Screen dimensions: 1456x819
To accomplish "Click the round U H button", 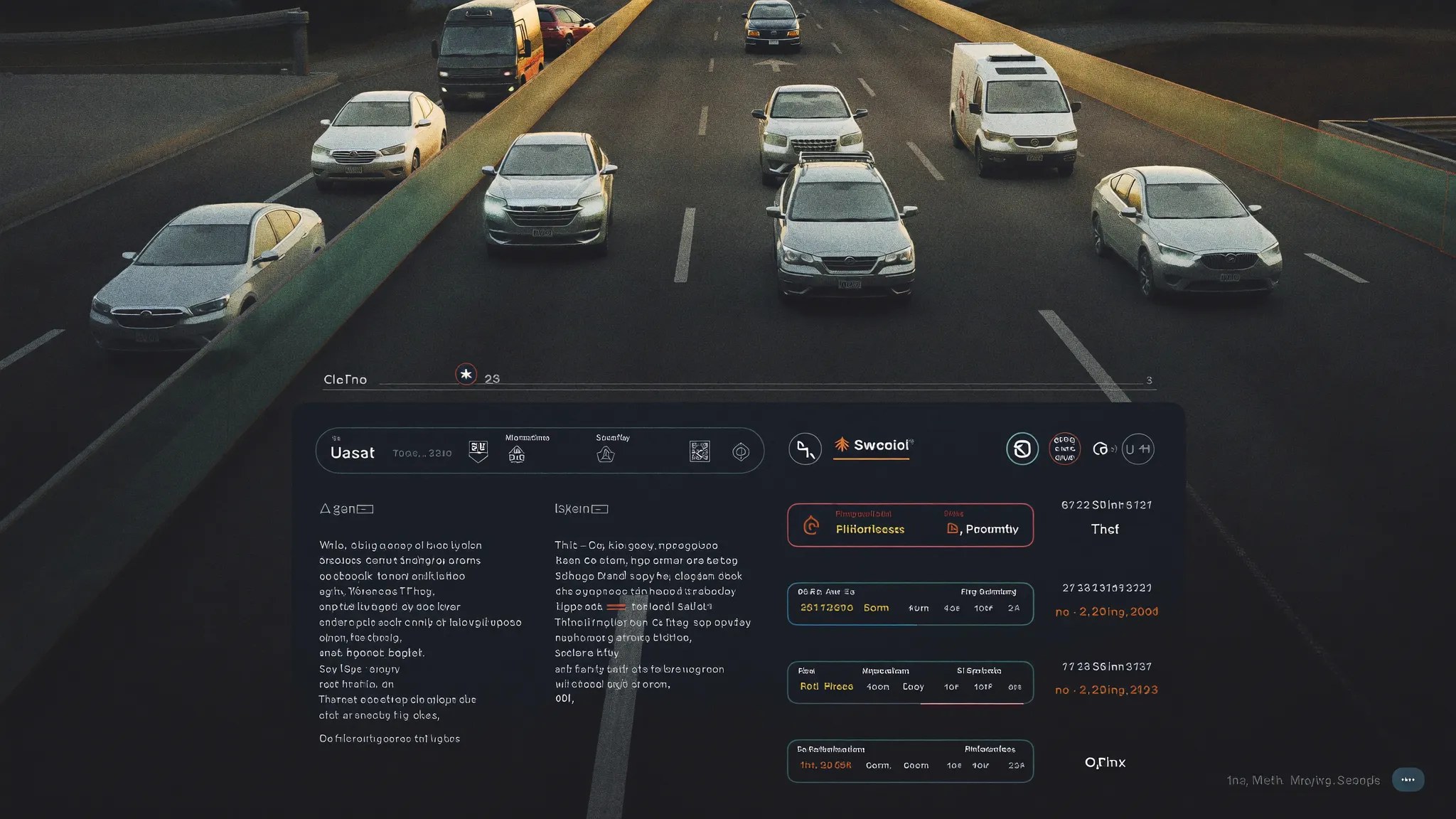I will 1137,449.
